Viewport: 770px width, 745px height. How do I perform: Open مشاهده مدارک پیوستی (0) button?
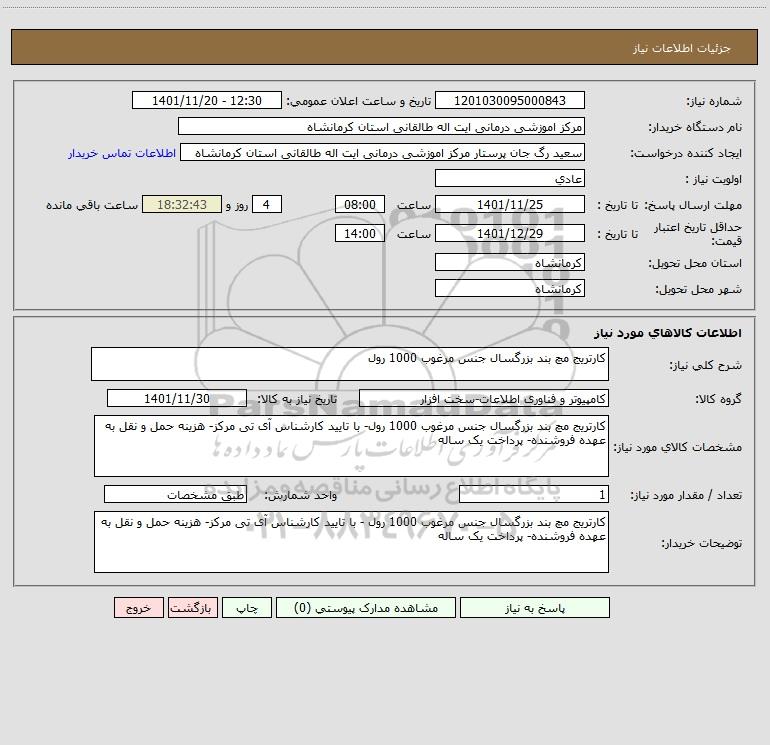[366, 607]
